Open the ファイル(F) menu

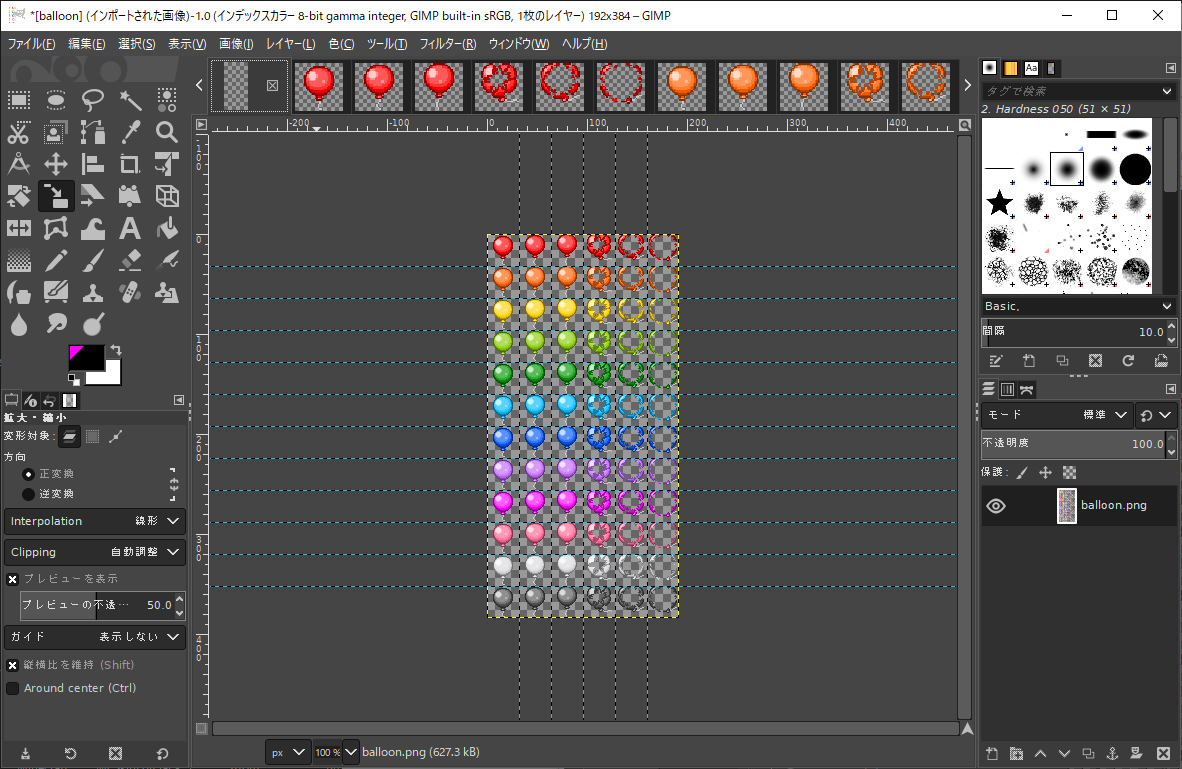(31, 44)
